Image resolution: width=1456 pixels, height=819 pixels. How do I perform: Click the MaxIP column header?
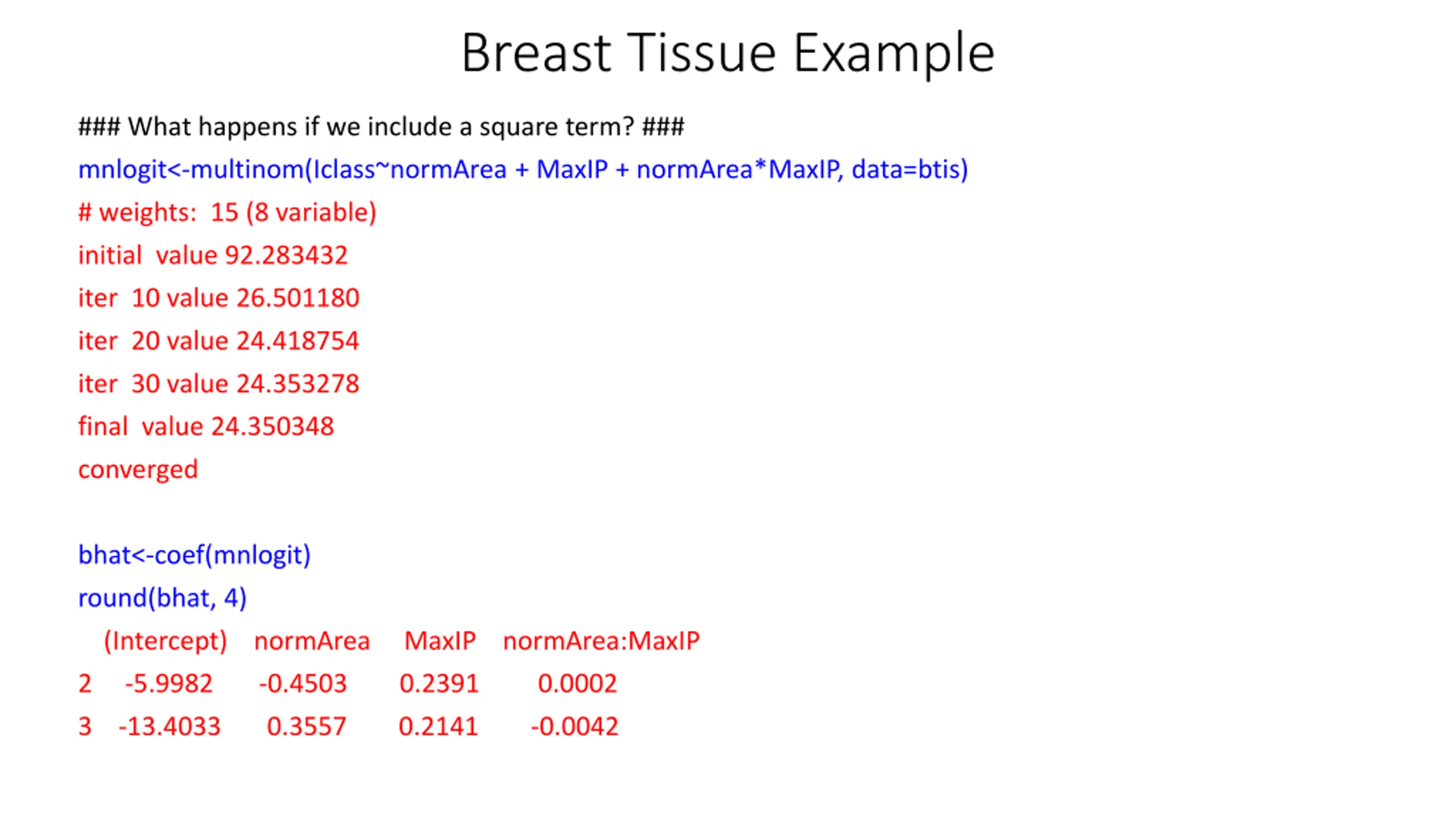[x=440, y=642]
